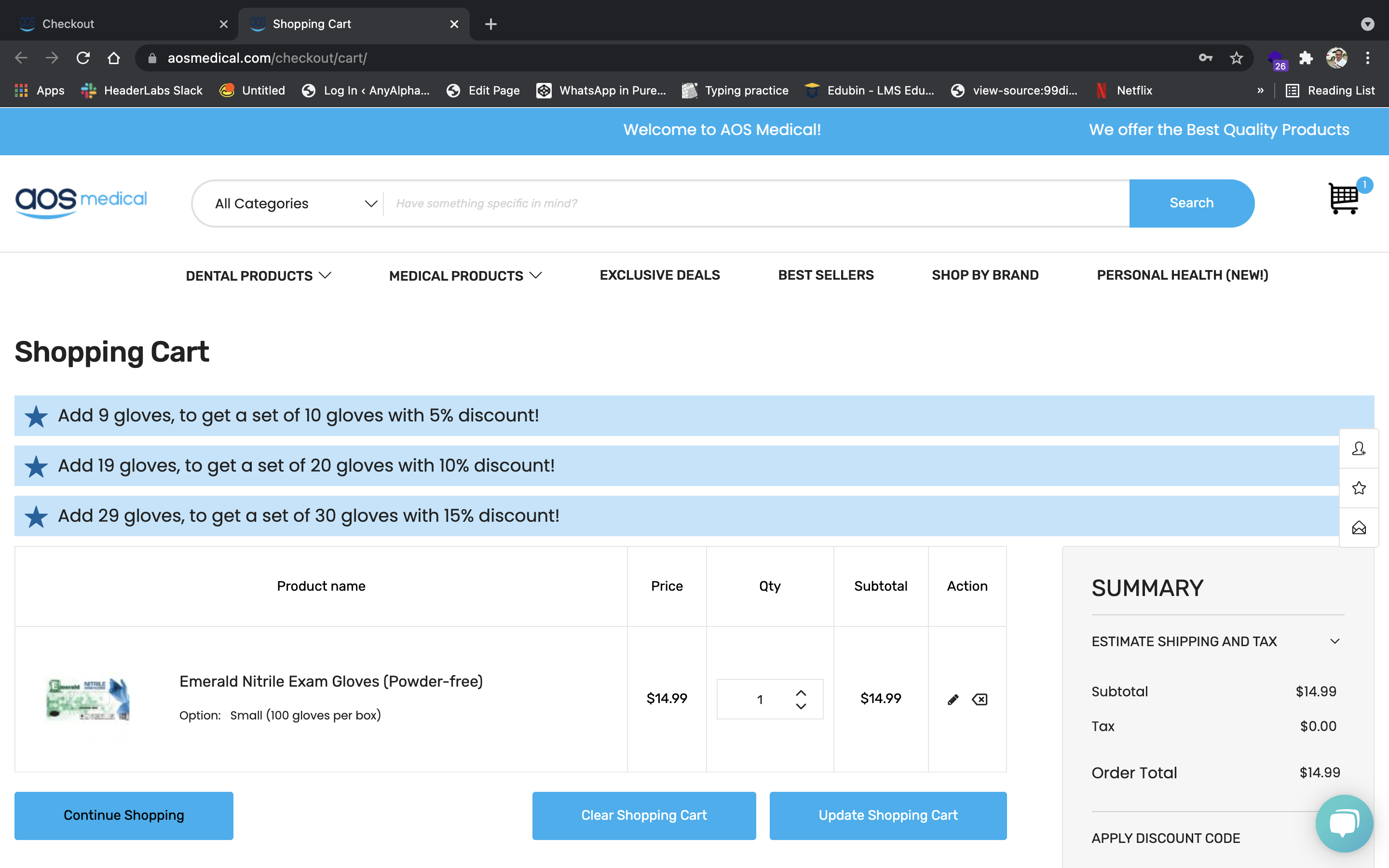1389x868 pixels.
Task: Click the Update Shopping Cart button
Action: pos(887,815)
